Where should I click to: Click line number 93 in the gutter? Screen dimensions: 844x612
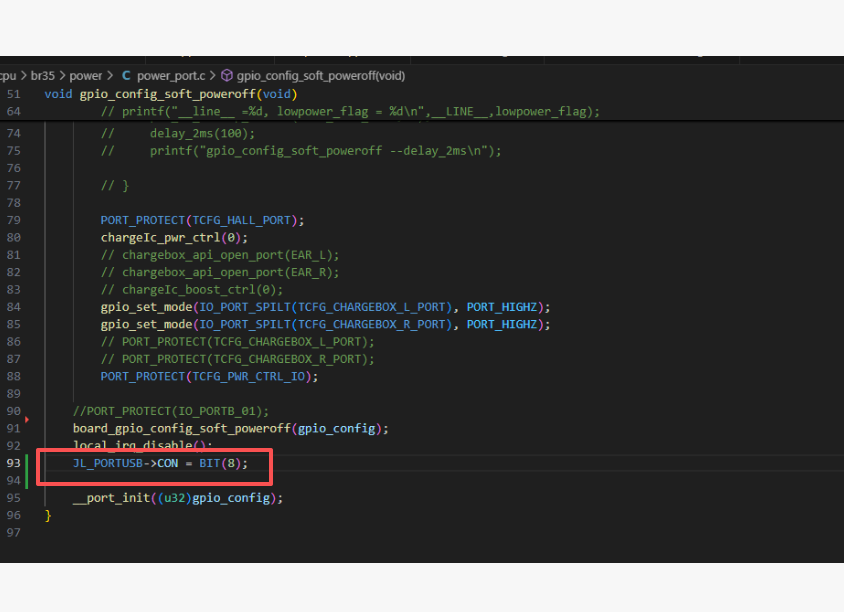[x=13, y=463]
